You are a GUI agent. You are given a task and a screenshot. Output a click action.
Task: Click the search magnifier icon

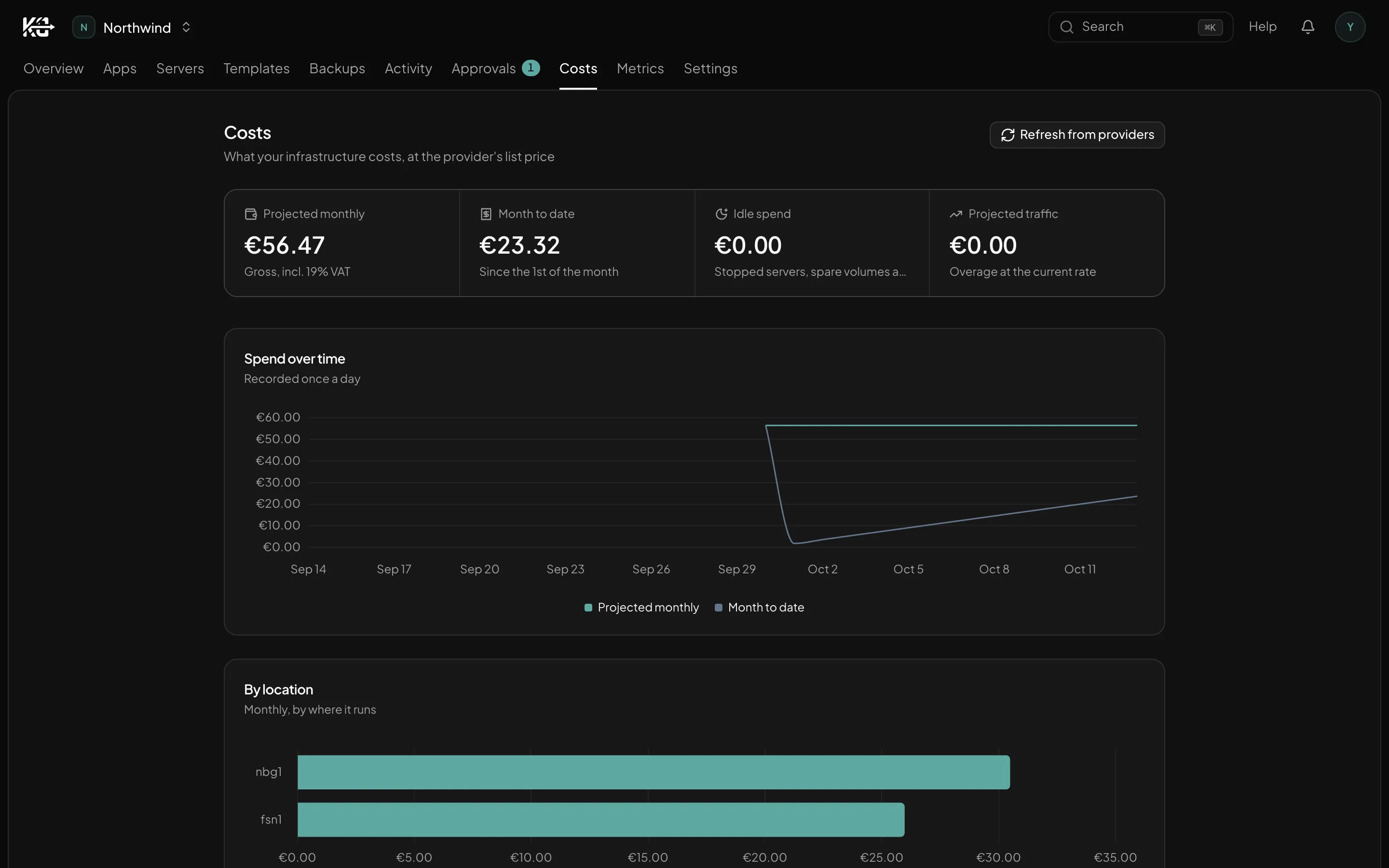pos(1066,27)
